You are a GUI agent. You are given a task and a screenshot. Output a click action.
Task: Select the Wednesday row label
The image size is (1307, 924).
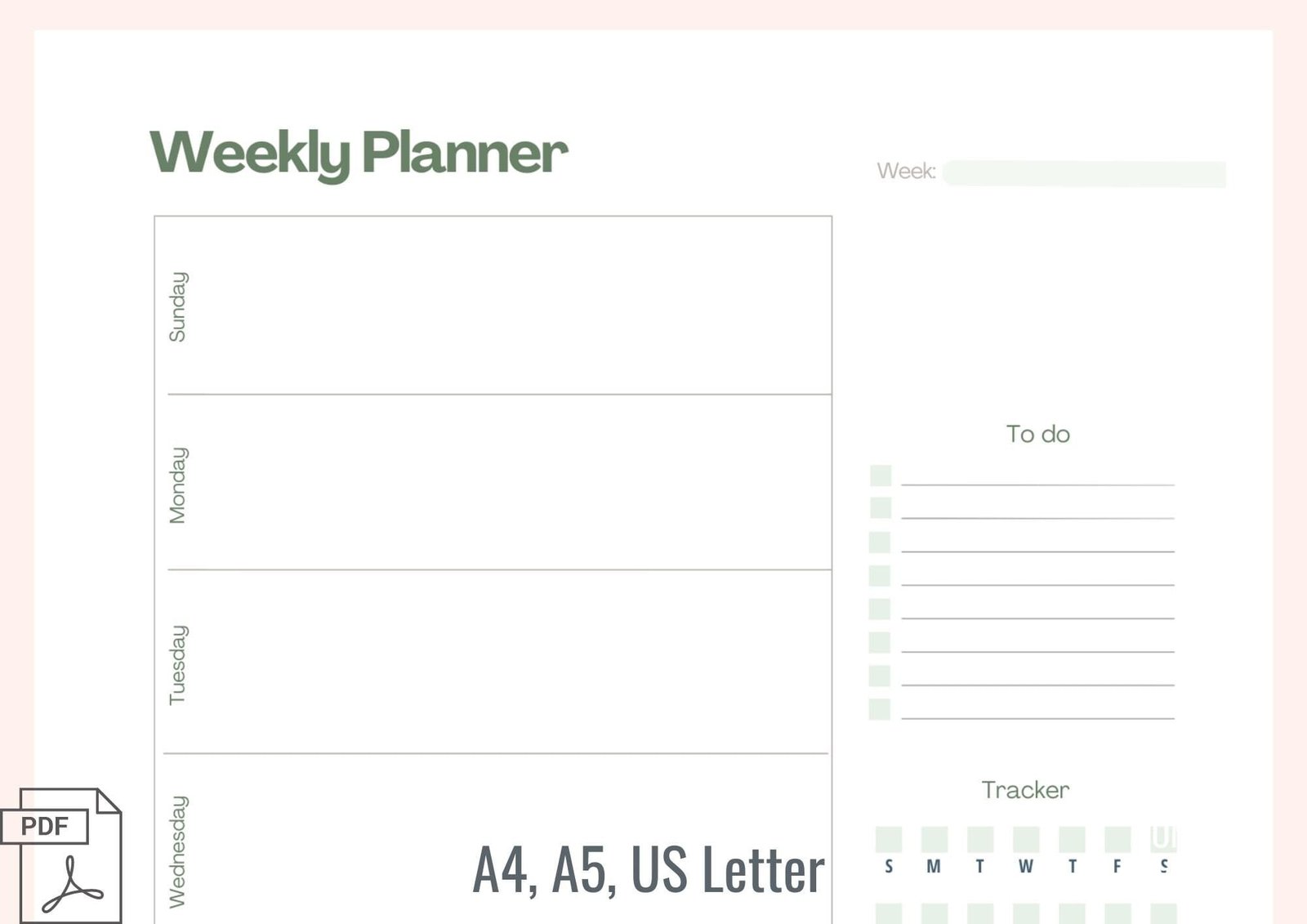click(x=177, y=851)
